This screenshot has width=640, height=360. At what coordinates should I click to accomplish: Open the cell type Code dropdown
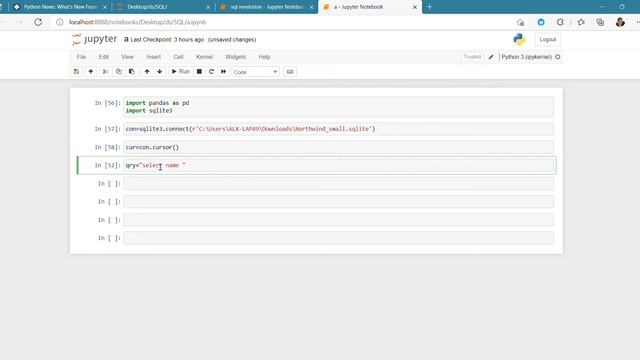tap(256, 72)
